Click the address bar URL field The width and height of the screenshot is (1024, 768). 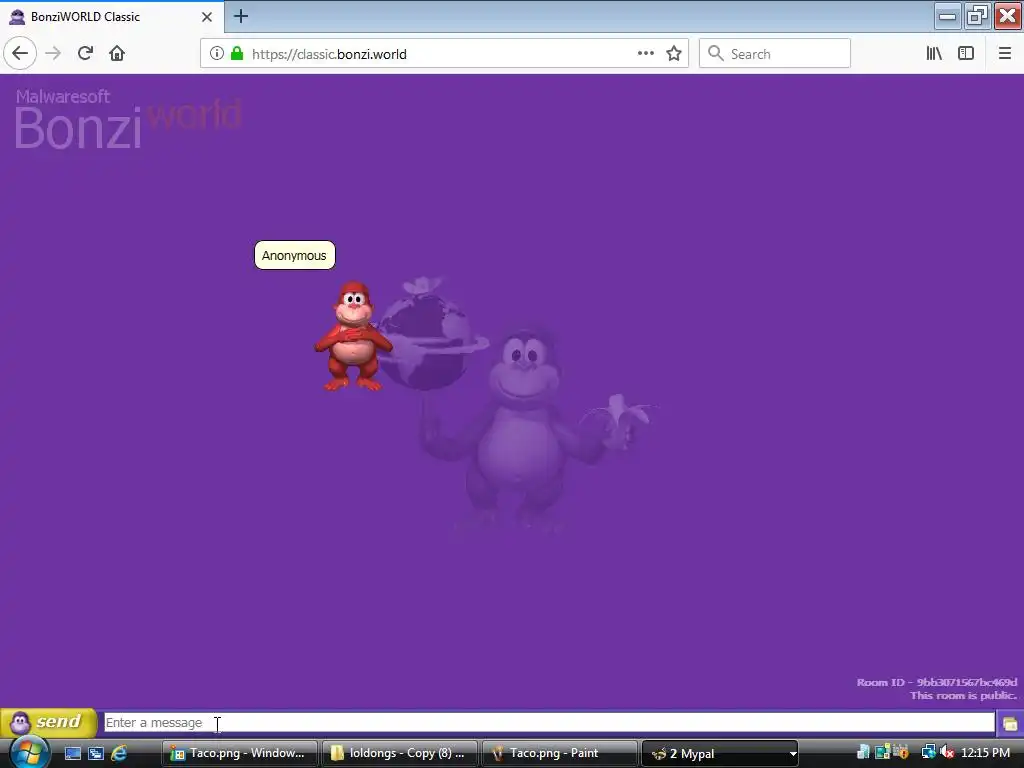[444, 54]
